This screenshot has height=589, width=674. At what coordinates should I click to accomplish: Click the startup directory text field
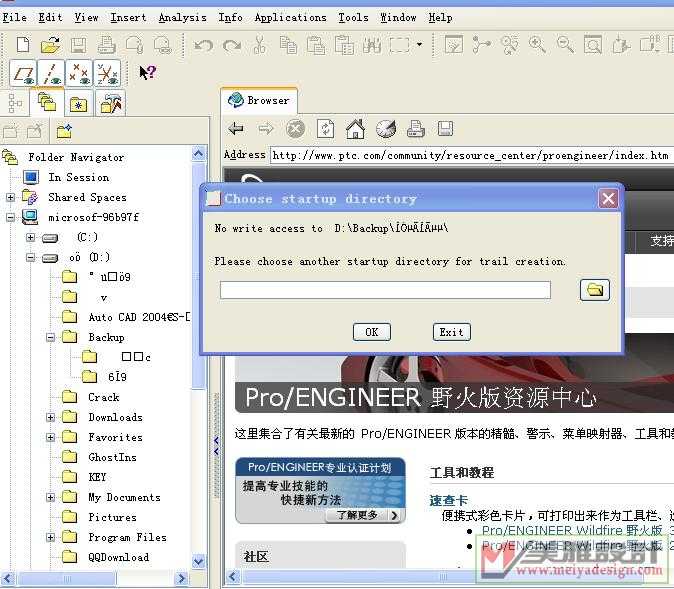click(x=385, y=290)
